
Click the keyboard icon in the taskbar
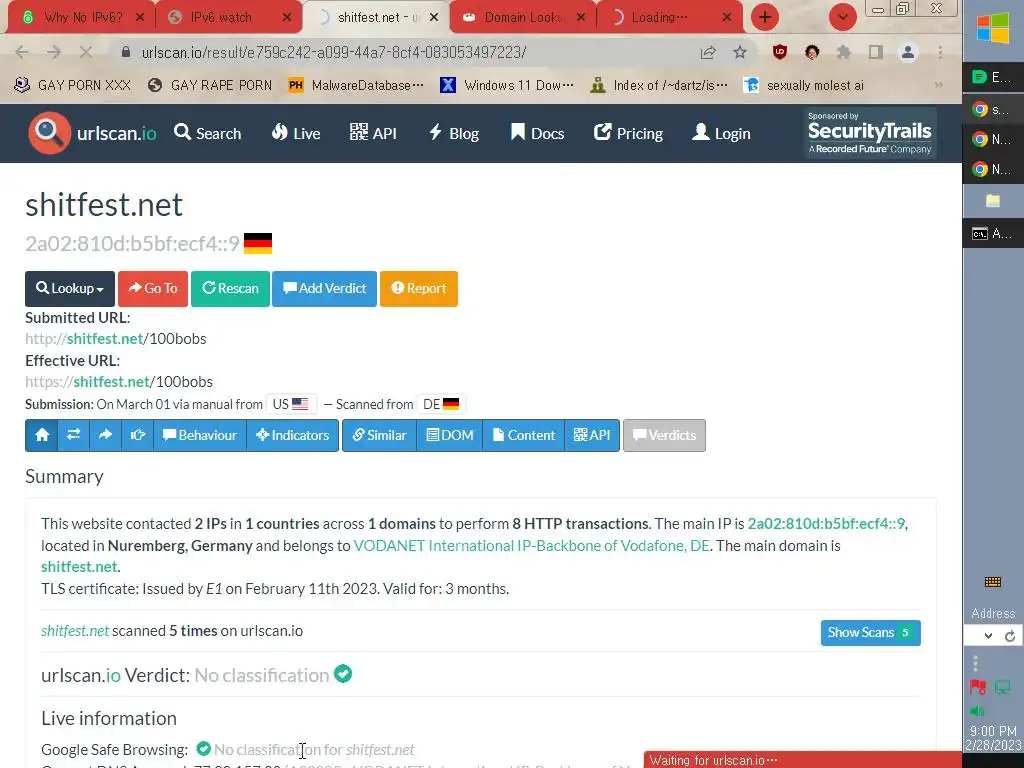[993, 582]
